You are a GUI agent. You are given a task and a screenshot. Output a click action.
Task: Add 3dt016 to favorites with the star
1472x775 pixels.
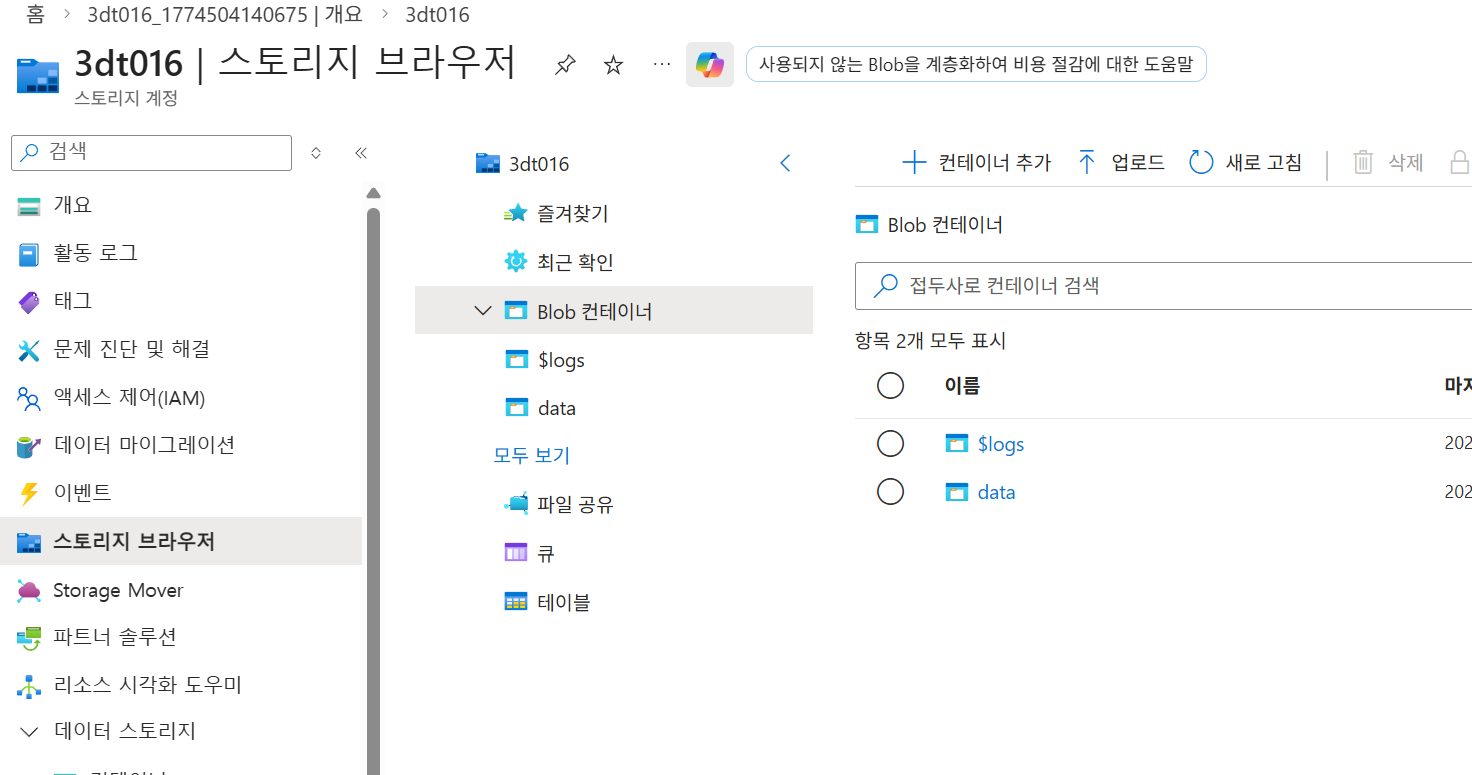pos(613,65)
